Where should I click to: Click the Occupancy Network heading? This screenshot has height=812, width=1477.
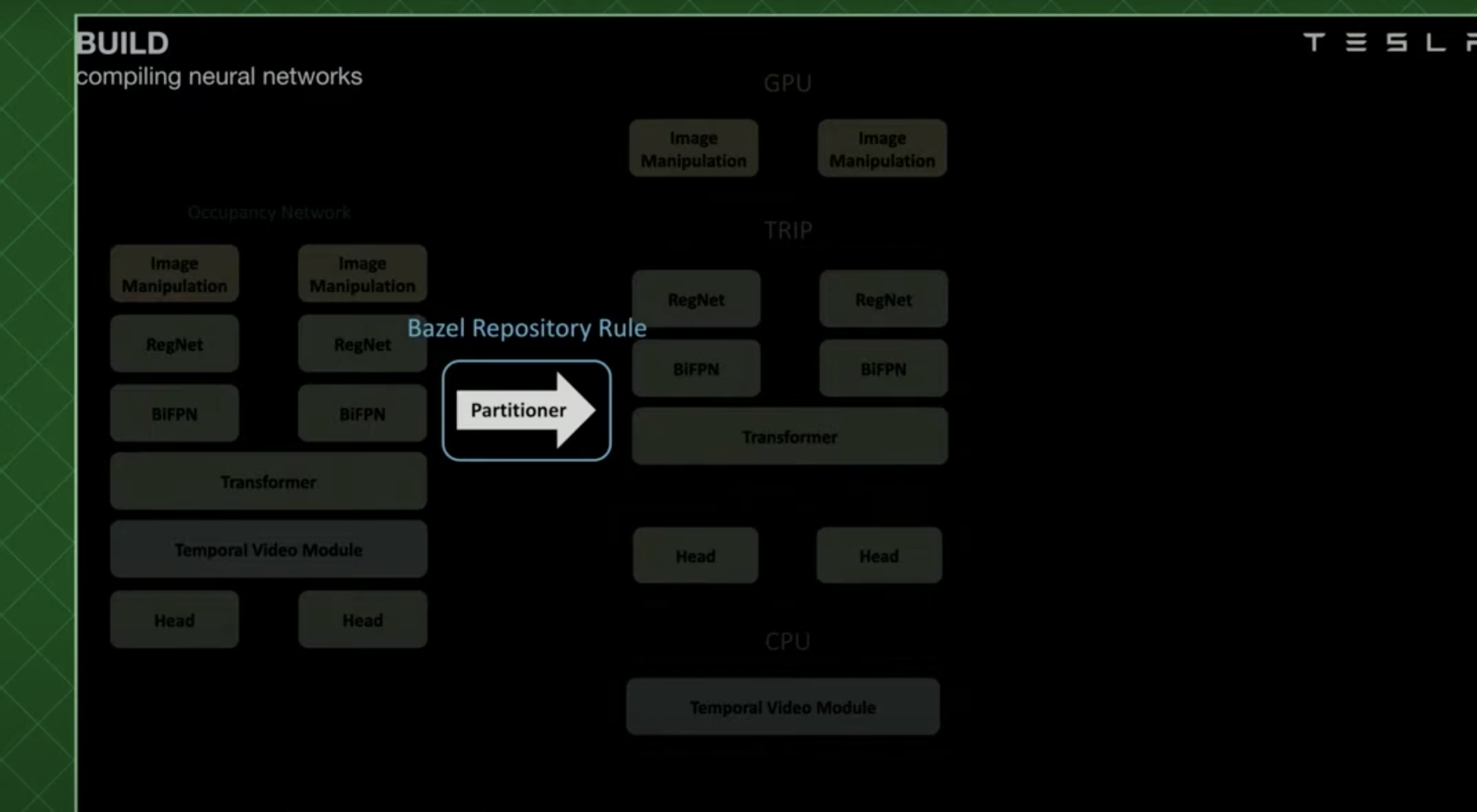point(269,213)
